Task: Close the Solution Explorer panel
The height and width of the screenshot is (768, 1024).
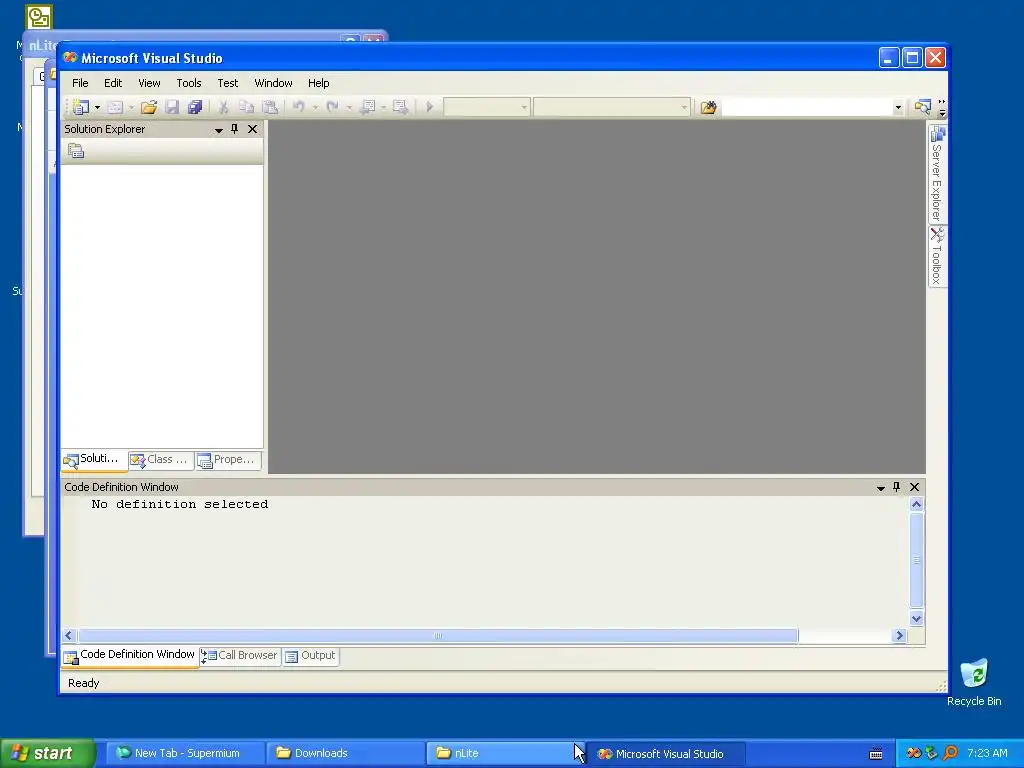Action: tap(252, 129)
